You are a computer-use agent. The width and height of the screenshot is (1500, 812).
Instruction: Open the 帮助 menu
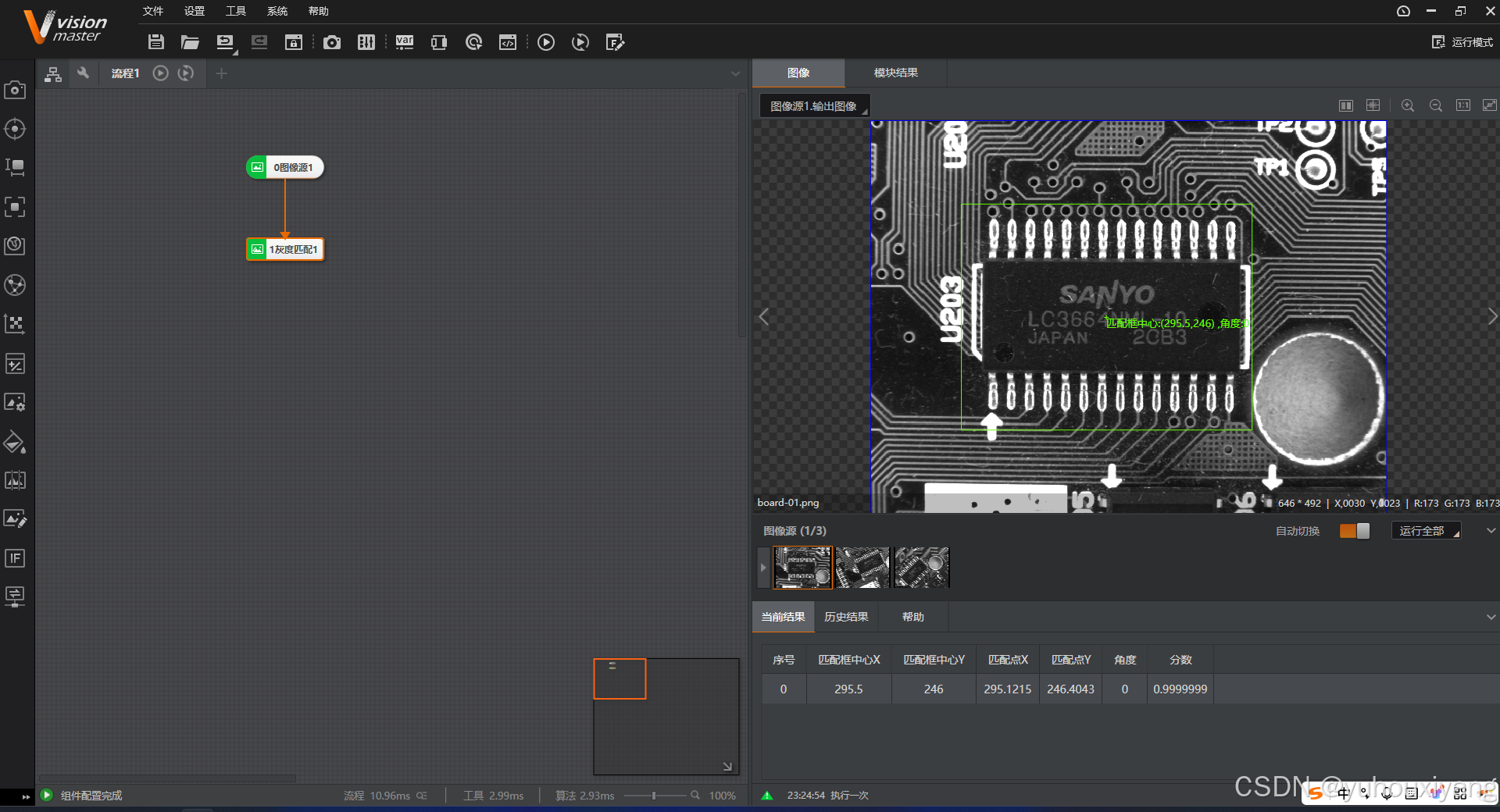[319, 11]
